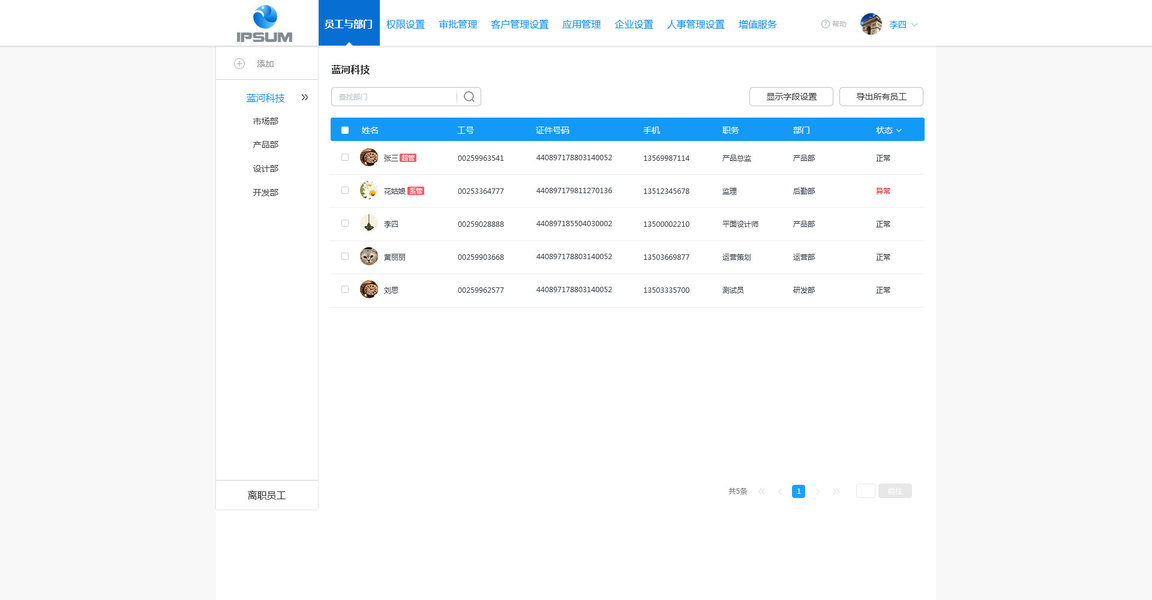Switch to the 应用管理 tab
1152x600 pixels.
[581, 24]
